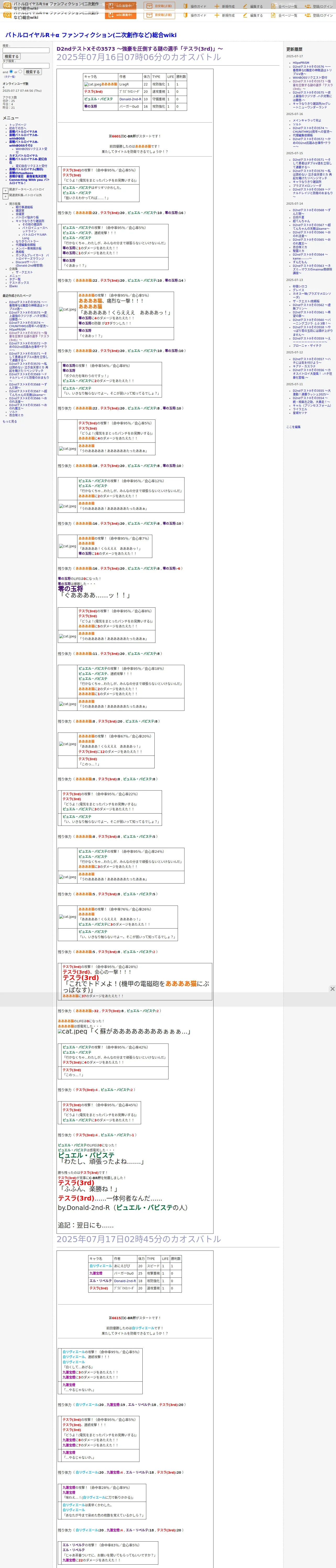Open 軽行事連絡板 bulletin board link
The image size is (336, 1568).
[24, 207]
